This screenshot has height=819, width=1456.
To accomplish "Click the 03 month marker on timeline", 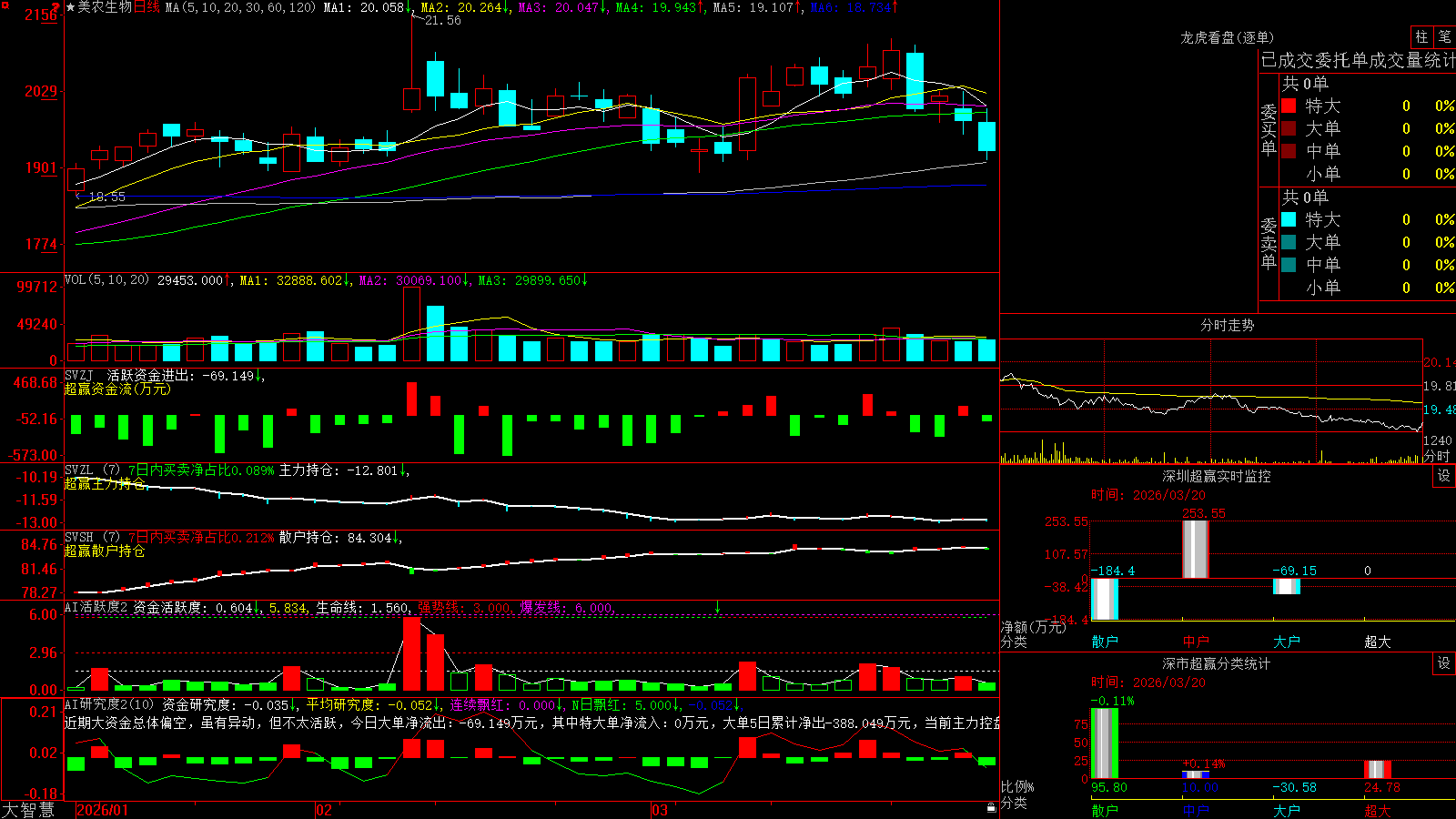I will [x=660, y=810].
